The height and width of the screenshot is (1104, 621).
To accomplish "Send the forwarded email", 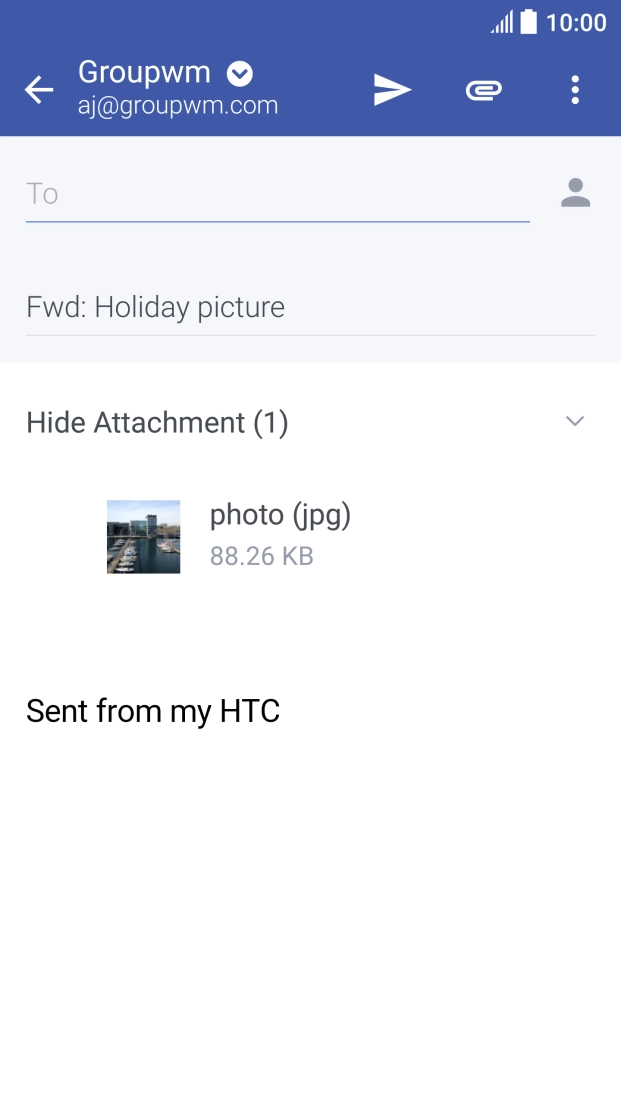I will click(392, 90).
